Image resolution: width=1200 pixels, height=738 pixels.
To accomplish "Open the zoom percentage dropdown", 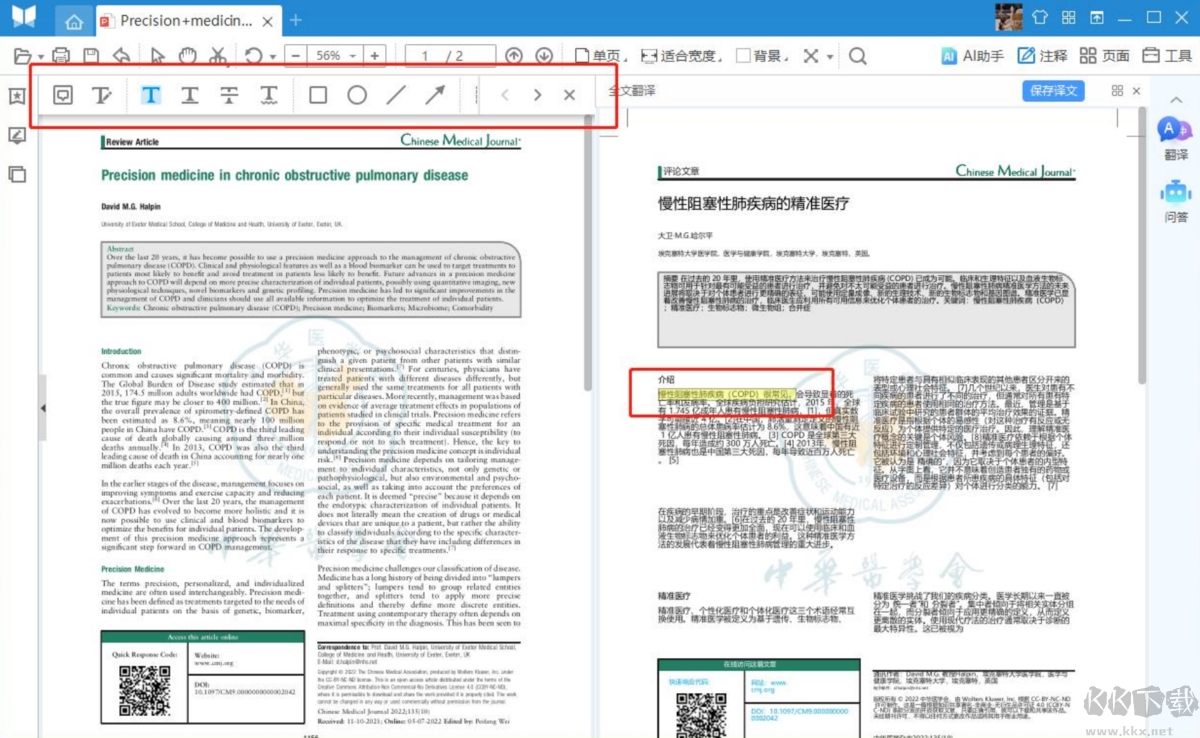I will (352, 55).
